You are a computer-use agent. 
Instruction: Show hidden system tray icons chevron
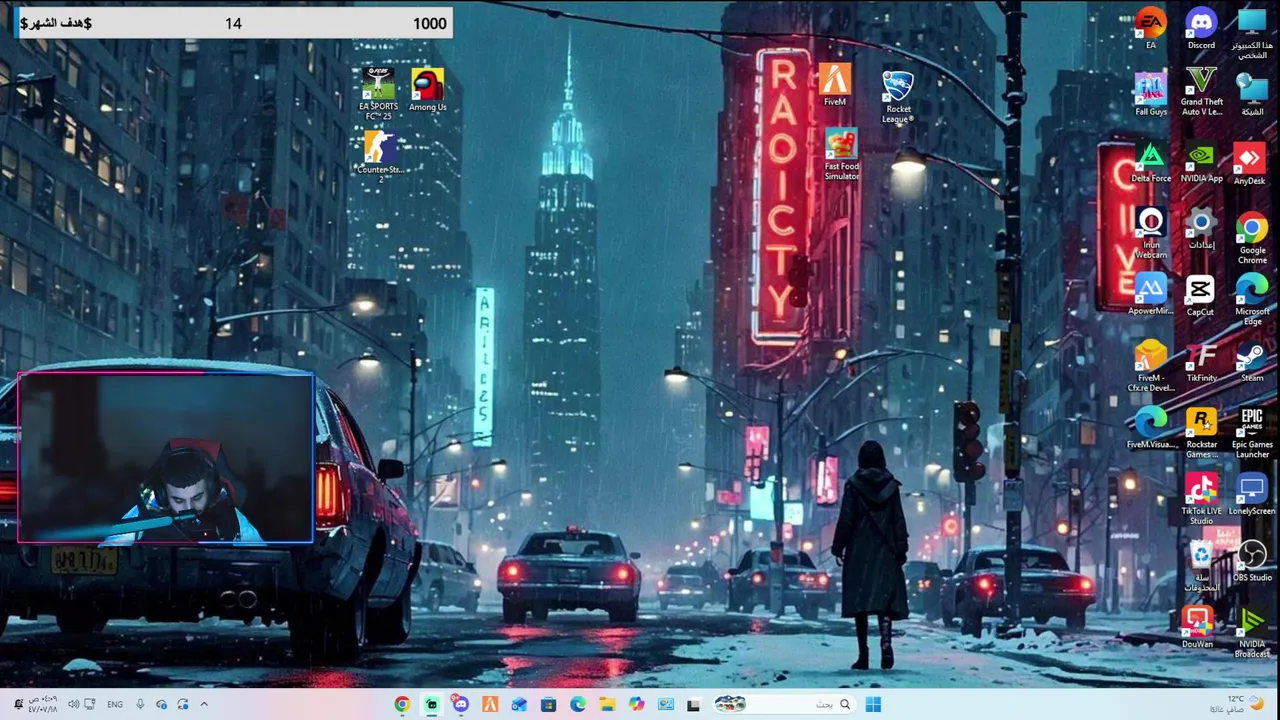point(204,704)
